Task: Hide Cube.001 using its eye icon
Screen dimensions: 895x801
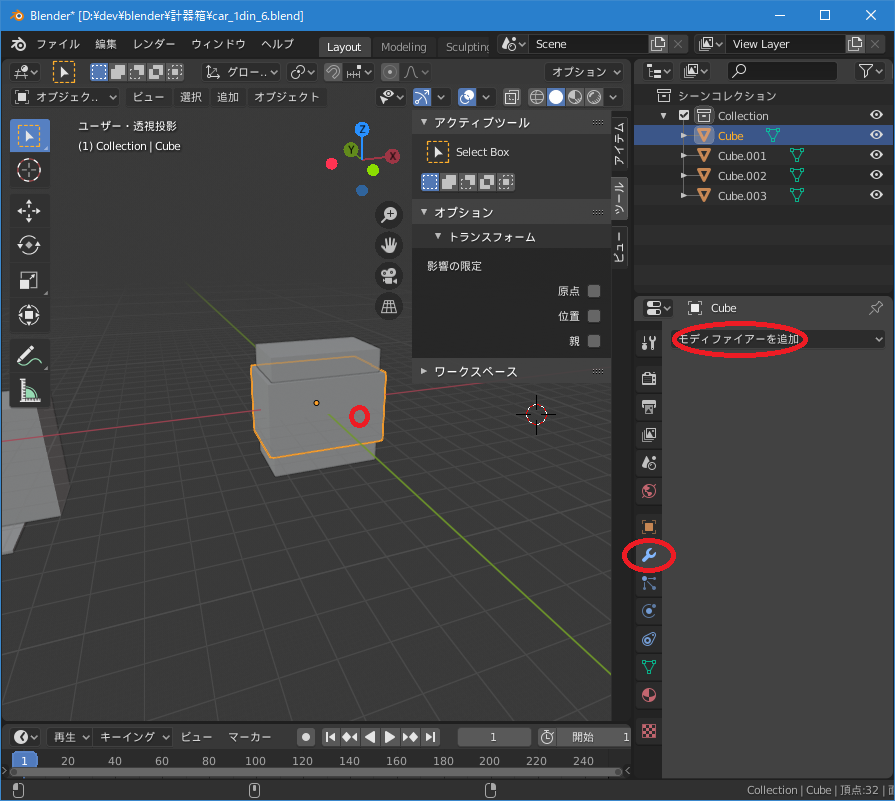Action: tap(876, 156)
